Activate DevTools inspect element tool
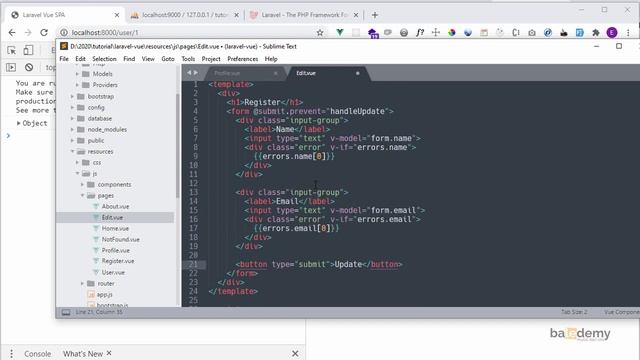This screenshot has height=360, width=640. 11,50
